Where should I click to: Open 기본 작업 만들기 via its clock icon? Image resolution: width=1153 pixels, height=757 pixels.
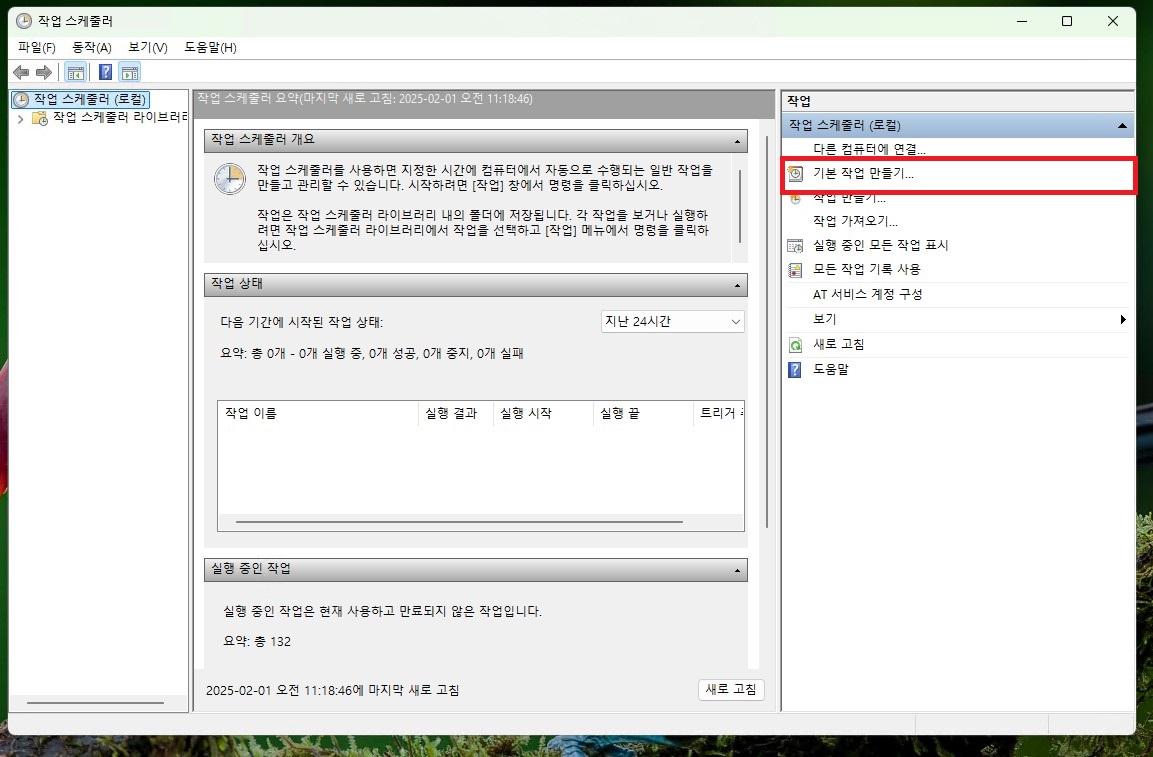795,173
